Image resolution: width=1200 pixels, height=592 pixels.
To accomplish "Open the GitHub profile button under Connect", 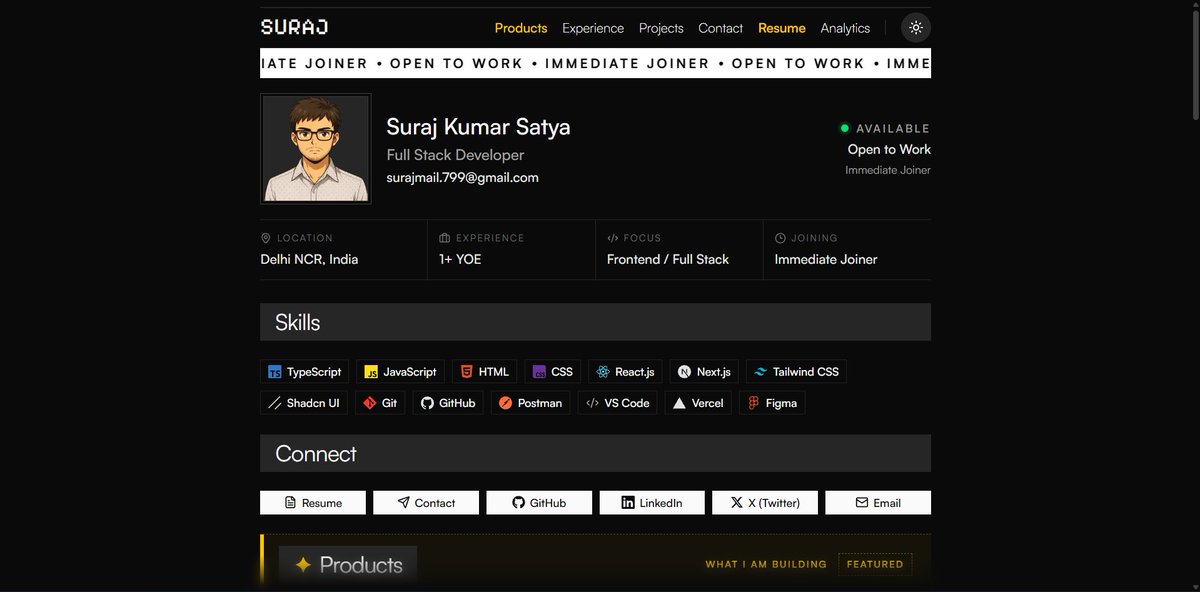I will (539, 503).
